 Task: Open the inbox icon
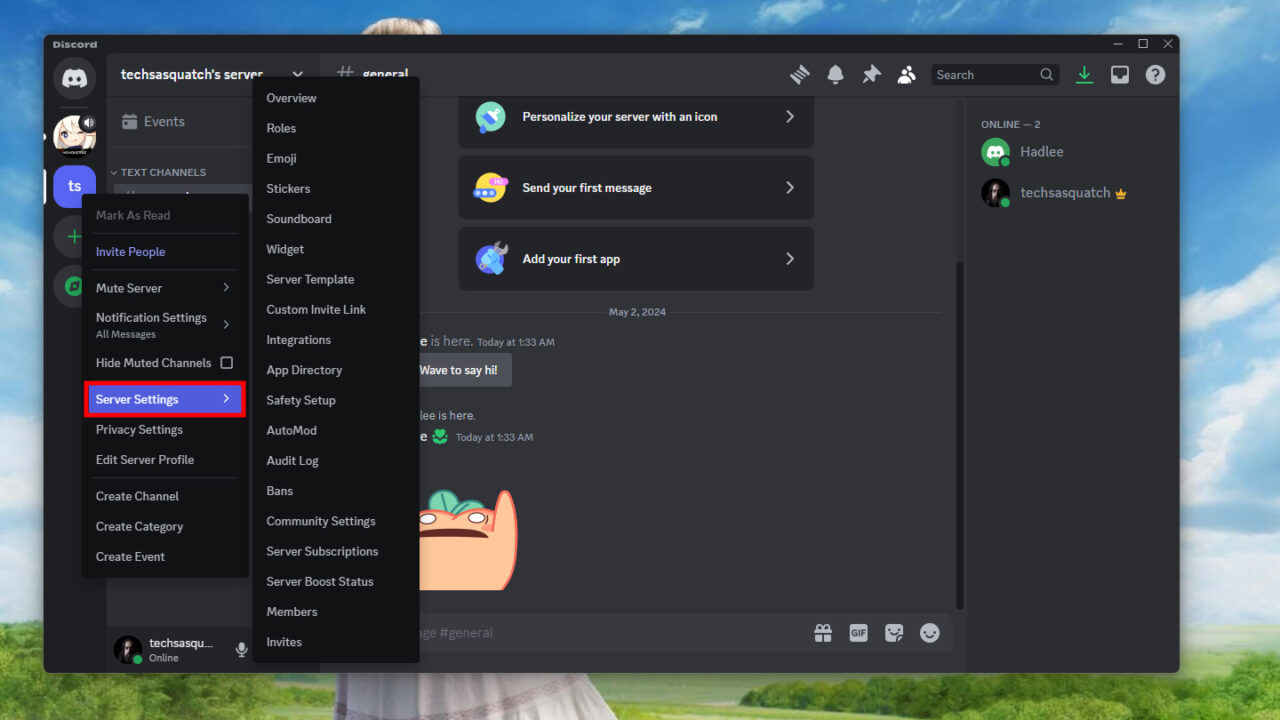1119,74
